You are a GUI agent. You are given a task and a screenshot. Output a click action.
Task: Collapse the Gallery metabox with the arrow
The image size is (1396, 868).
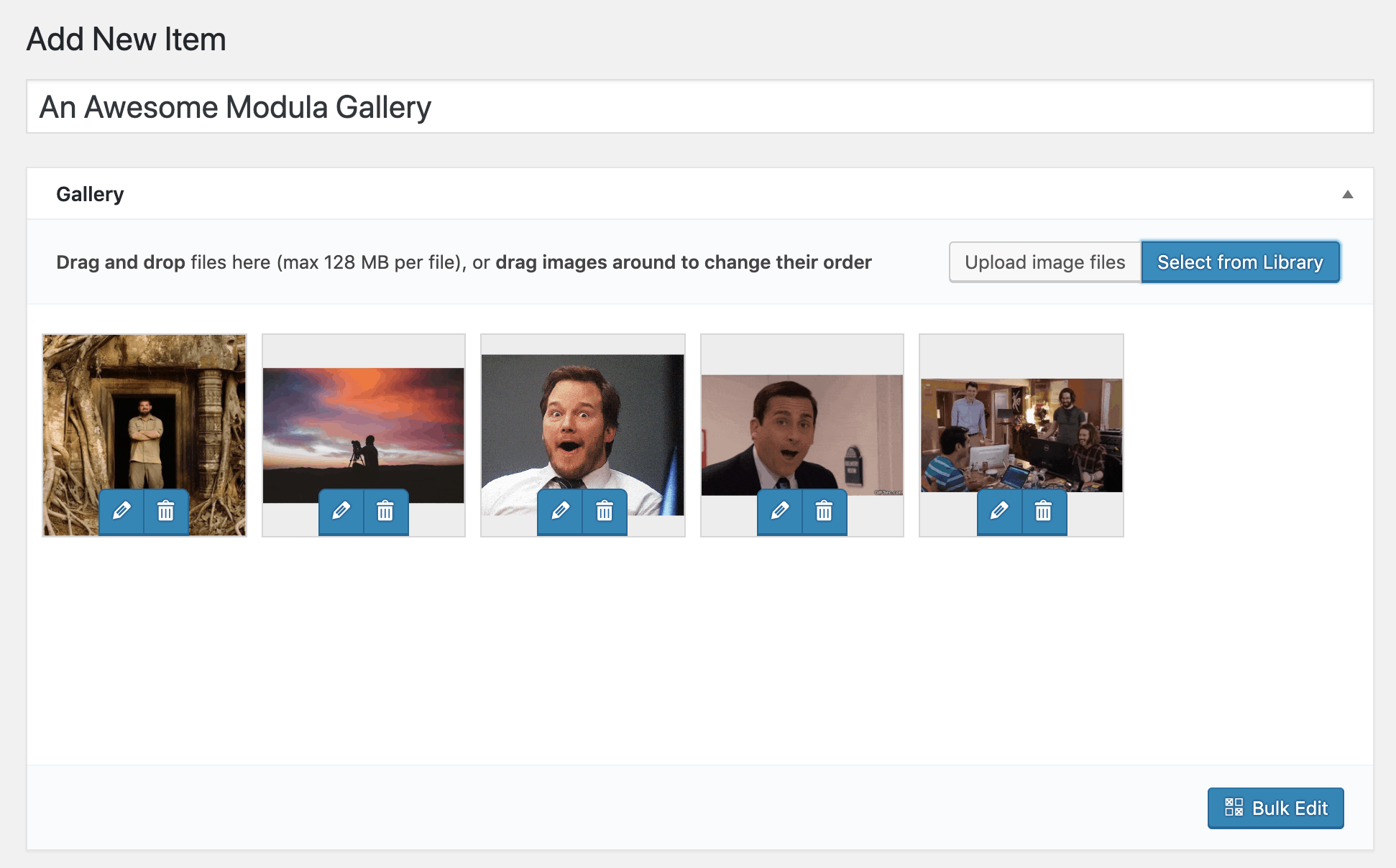tap(1349, 193)
